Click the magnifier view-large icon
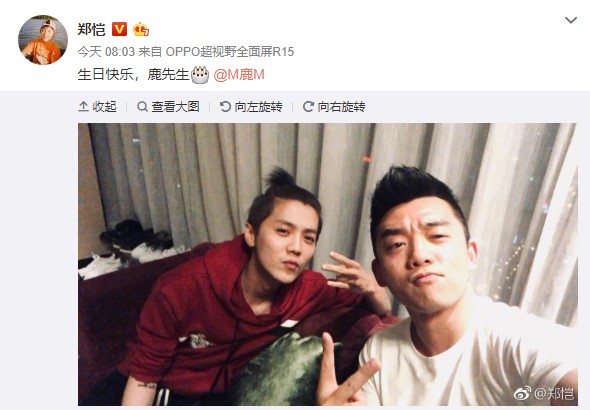 pos(142,107)
